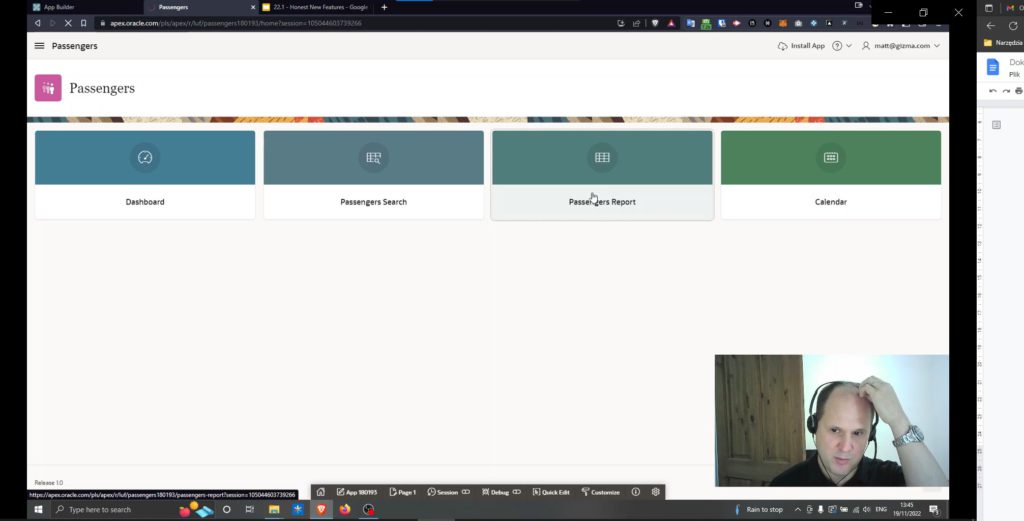Close the Passengers browser tab
This screenshot has height=521, width=1024.
tap(253, 7)
